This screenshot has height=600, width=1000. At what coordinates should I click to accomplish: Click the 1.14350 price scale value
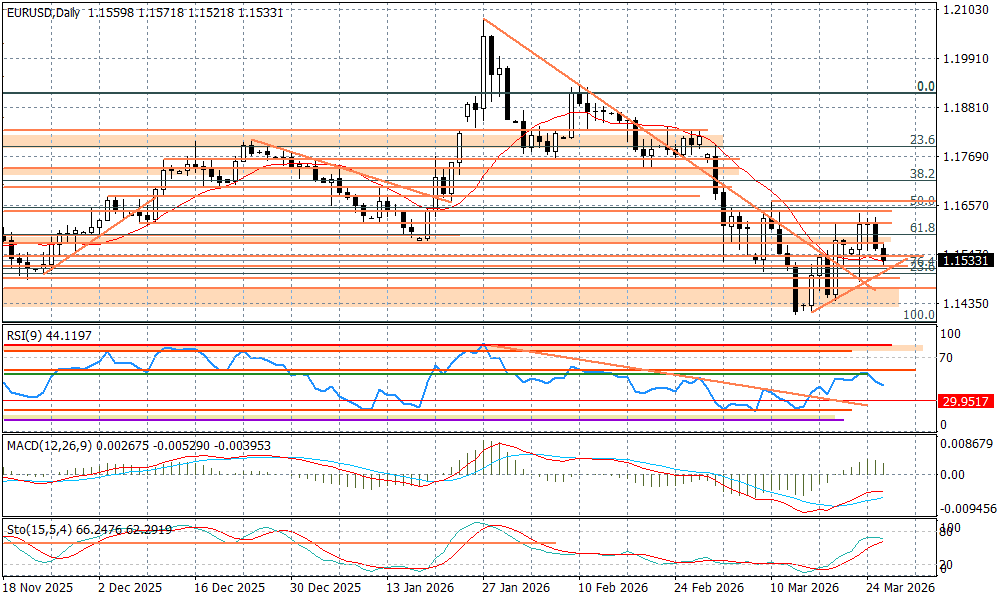(x=966, y=303)
